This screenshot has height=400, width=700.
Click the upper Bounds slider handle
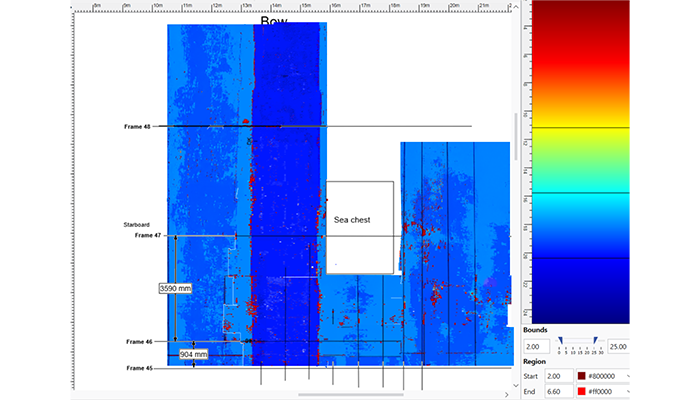click(596, 341)
